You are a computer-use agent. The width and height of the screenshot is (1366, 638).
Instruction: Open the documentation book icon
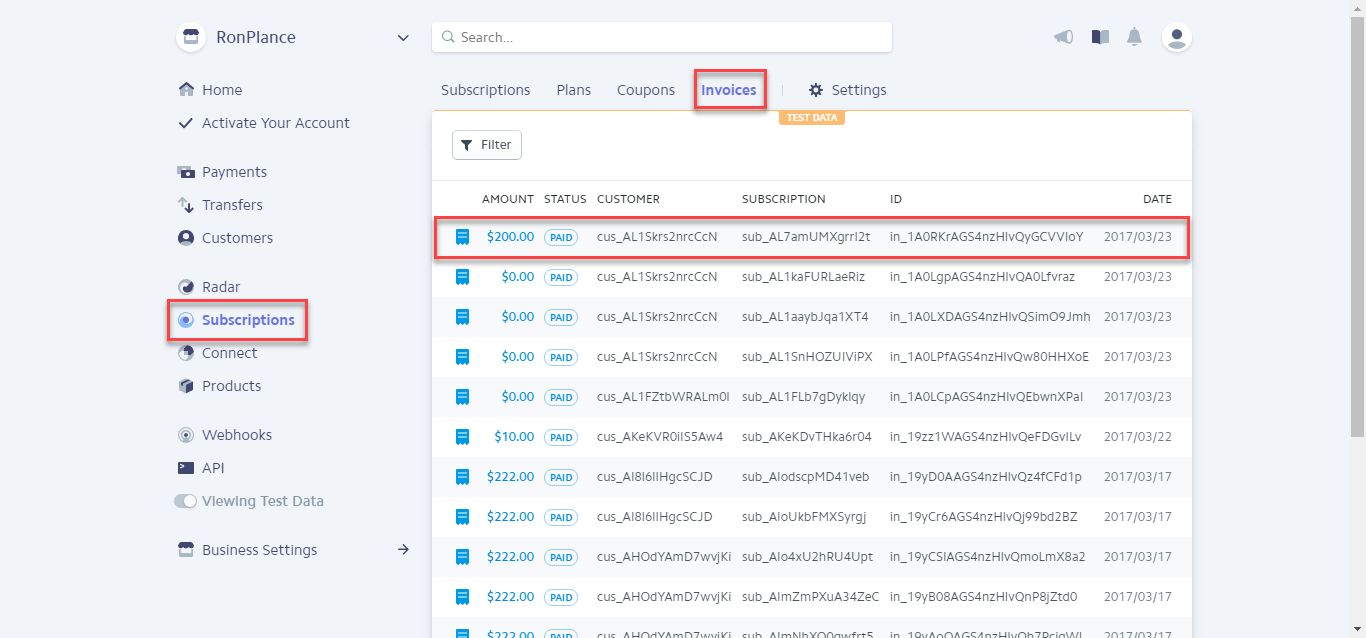point(1100,37)
